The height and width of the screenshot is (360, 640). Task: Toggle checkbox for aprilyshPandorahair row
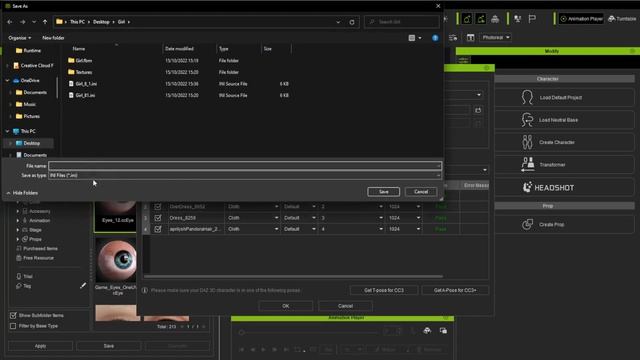tap(158, 229)
